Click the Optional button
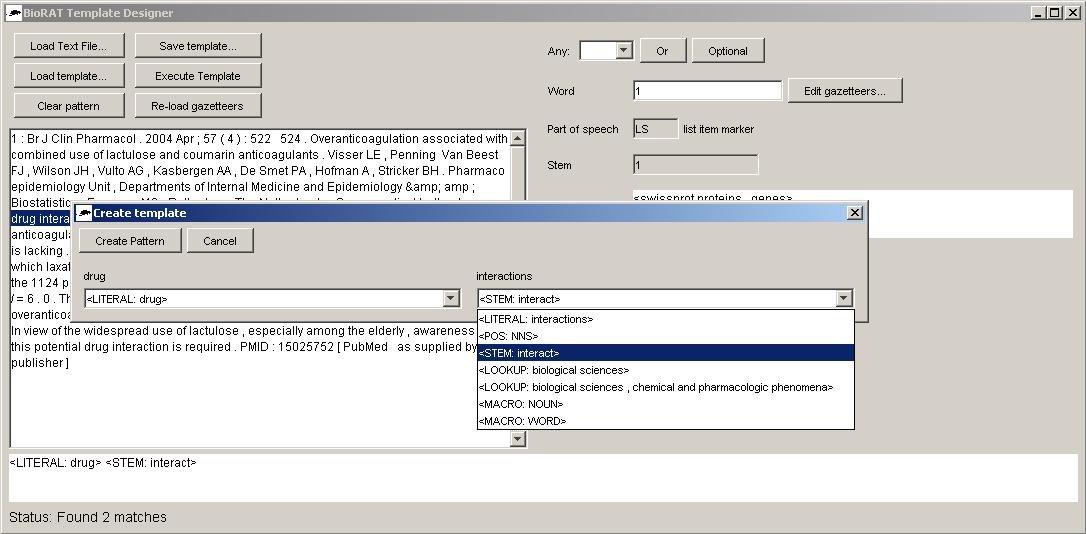The height and width of the screenshot is (534, 1086). (727, 51)
